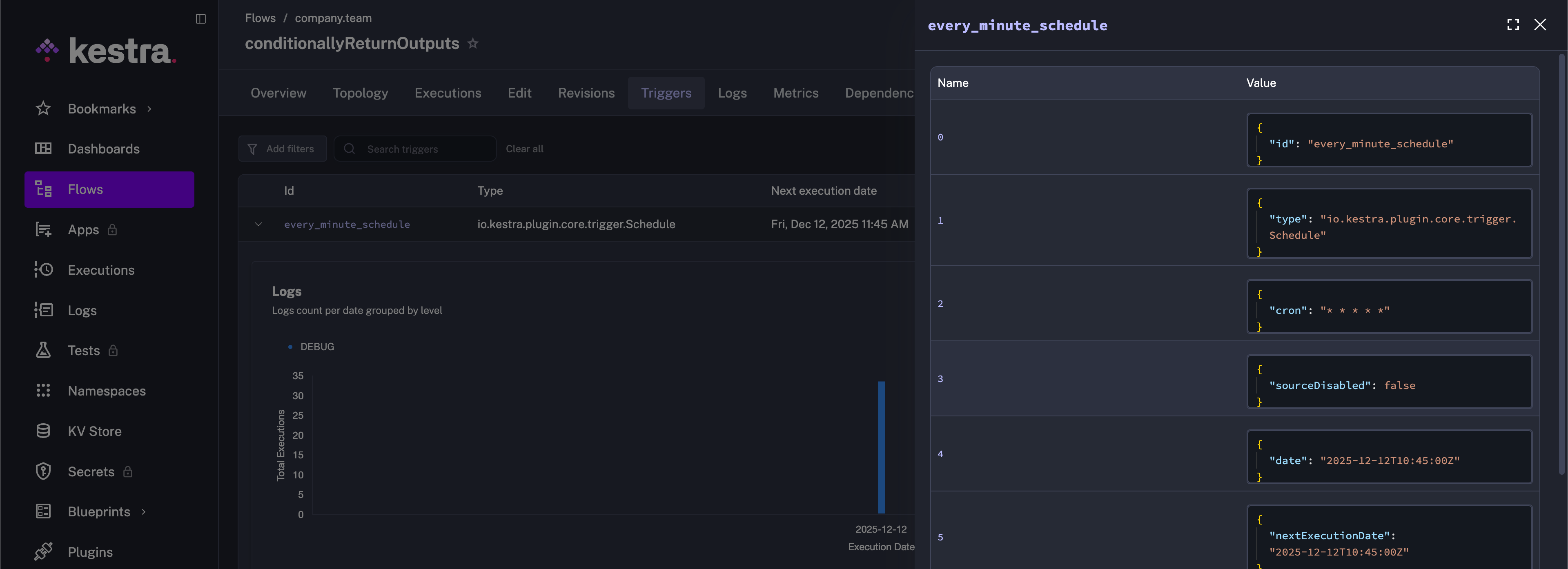This screenshot has height=569, width=1568.
Task: Star the conditionallyReturnOutputs flow as bookmark
Action: tap(472, 44)
